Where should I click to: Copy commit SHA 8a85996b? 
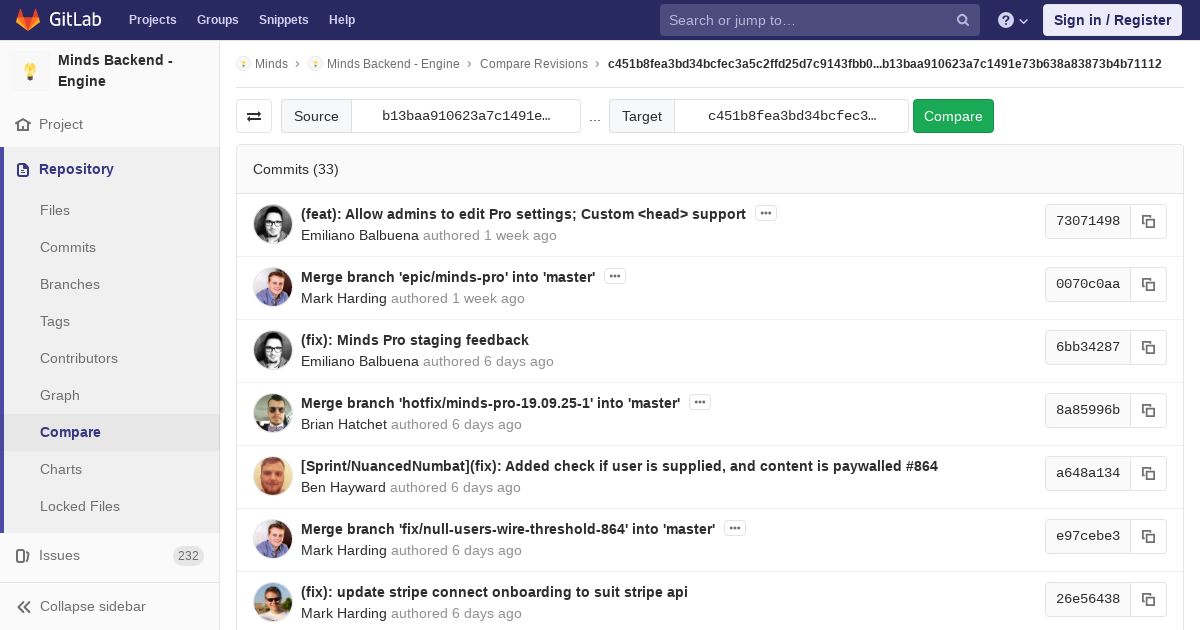[1148, 410]
